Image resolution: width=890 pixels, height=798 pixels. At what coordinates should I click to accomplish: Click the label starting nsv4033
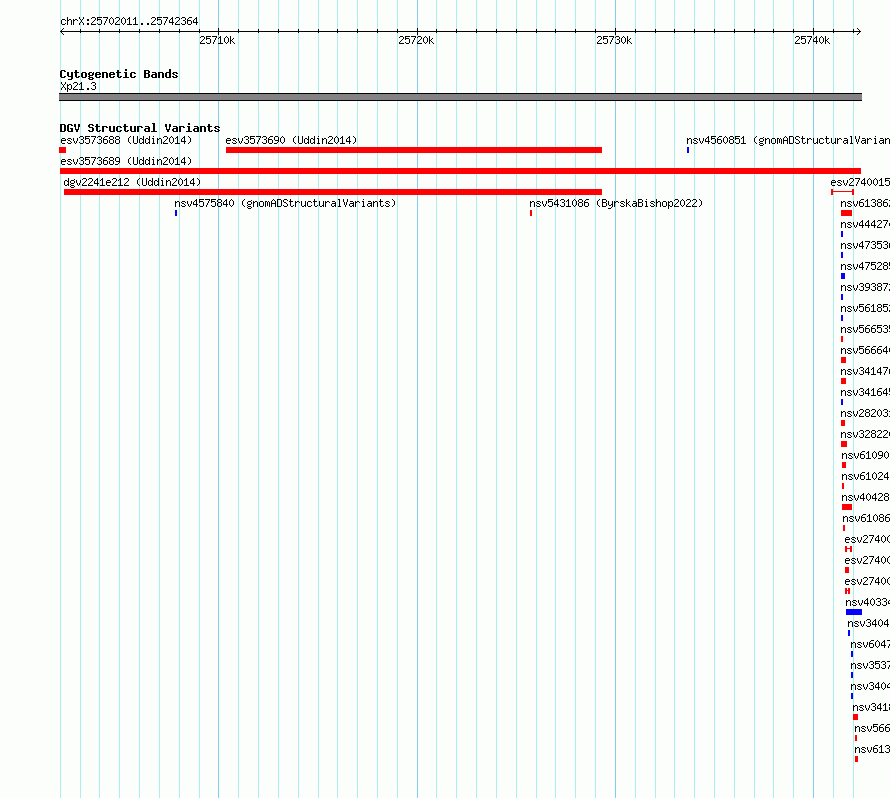[868, 602]
